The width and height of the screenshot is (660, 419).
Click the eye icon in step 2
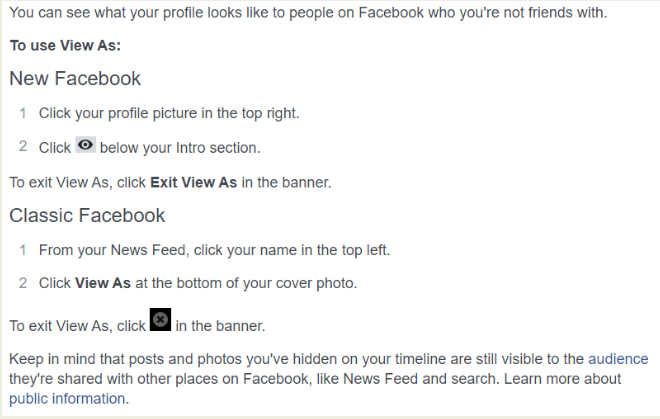pyautogui.click(x=85, y=145)
